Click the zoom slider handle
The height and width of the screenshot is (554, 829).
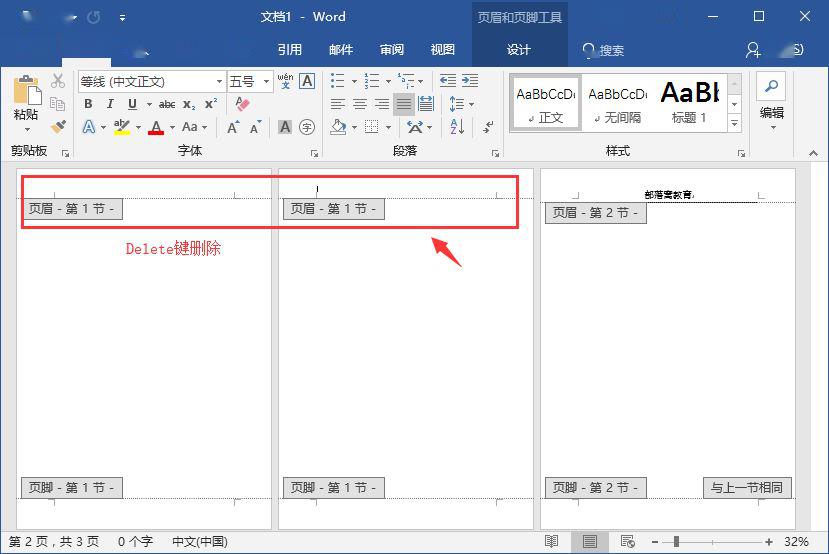pyautogui.click(x=676, y=542)
